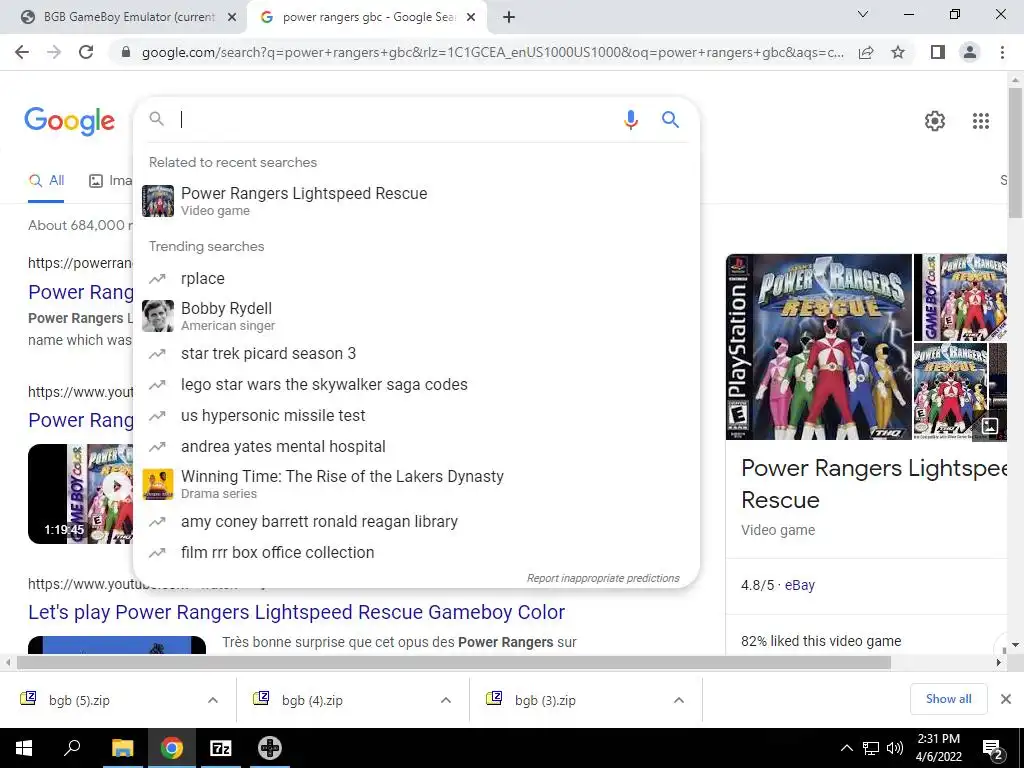Open a new browser tab
The image size is (1024, 768).
pyautogui.click(x=509, y=18)
